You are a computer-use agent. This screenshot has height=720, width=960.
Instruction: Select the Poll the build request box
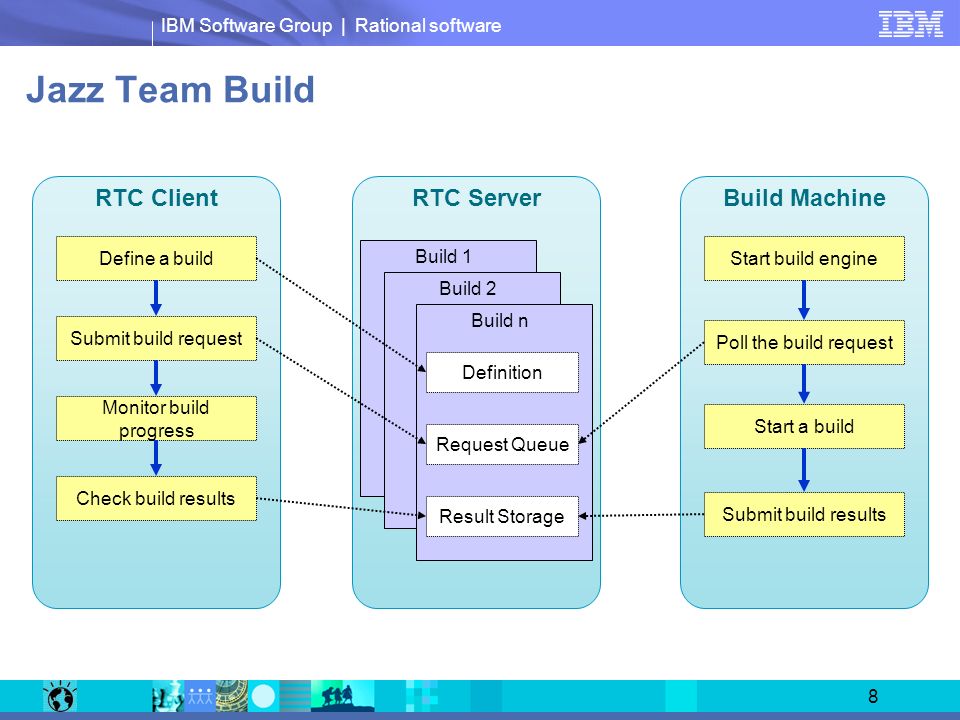[804, 342]
